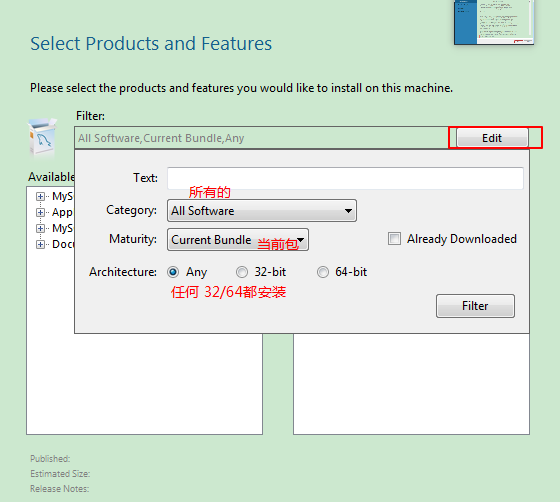
Task: Click the Maturity dropdown arrow
Action: pyautogui.click(x=301, y=240)
